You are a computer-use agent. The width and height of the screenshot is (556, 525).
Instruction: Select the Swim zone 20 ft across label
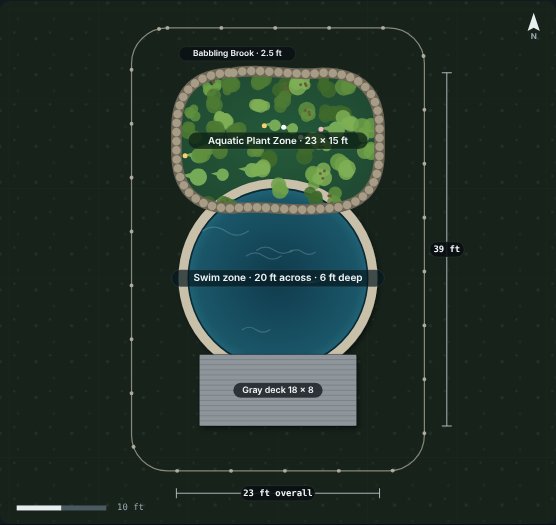point(278,278)
